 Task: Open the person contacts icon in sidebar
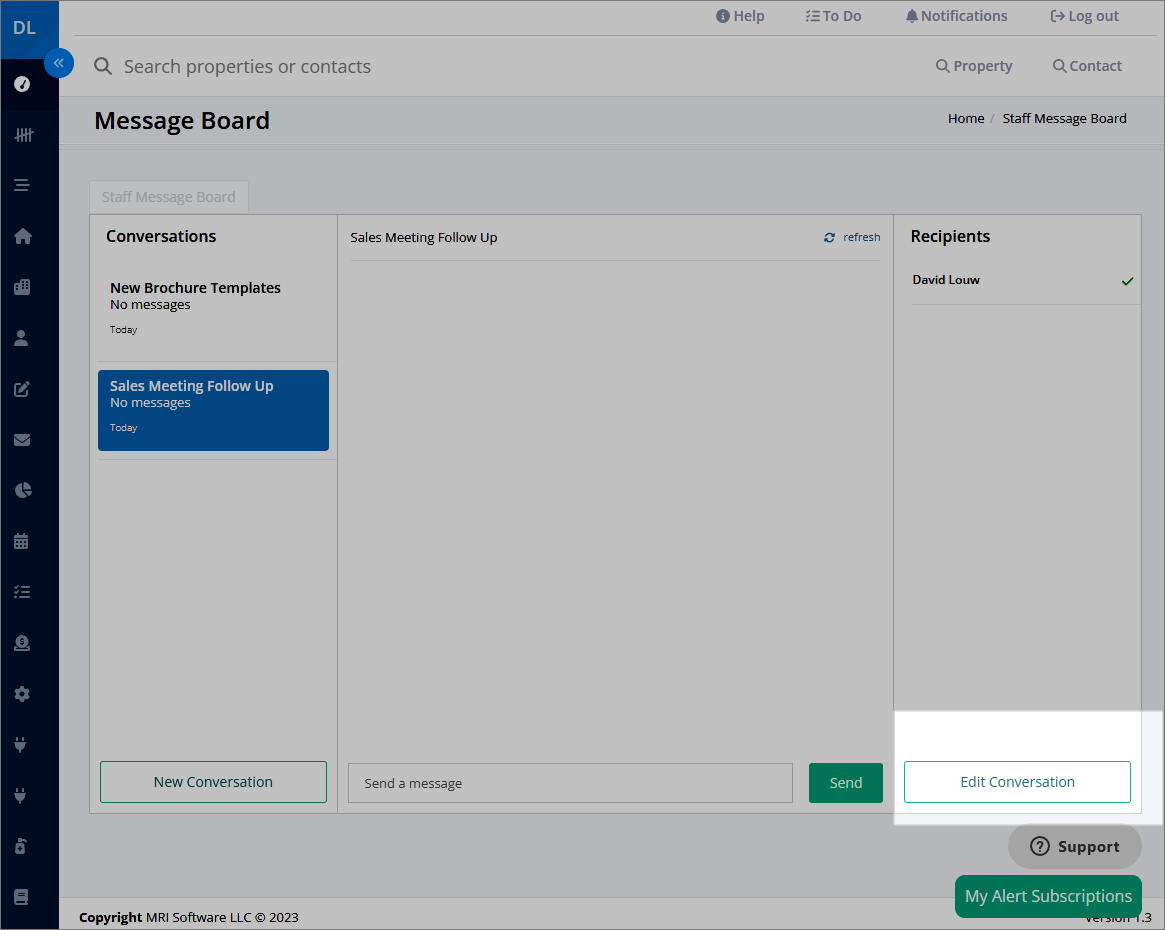(x=22, y=338)
